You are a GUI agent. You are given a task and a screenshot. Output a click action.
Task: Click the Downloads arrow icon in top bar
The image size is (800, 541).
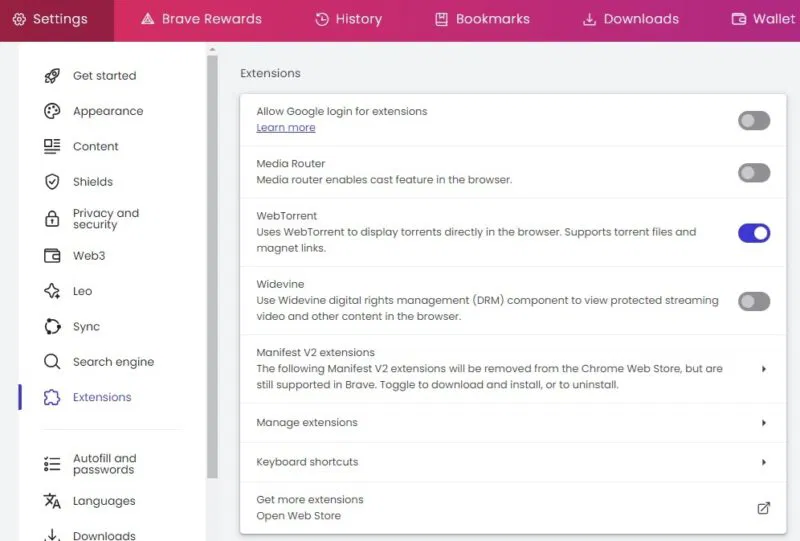pos(589,19)
